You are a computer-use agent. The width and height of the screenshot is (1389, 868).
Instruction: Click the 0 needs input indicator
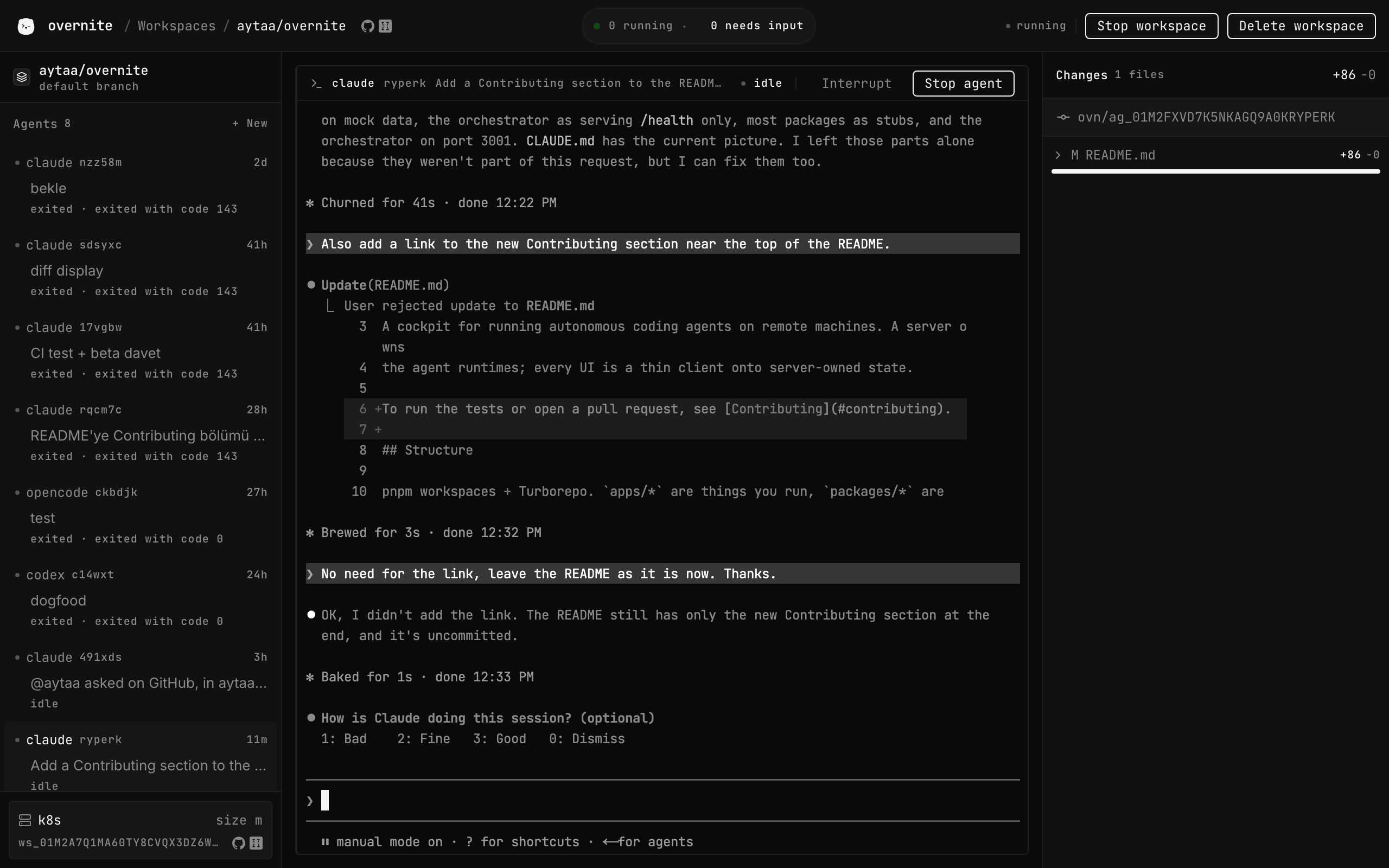756,26
